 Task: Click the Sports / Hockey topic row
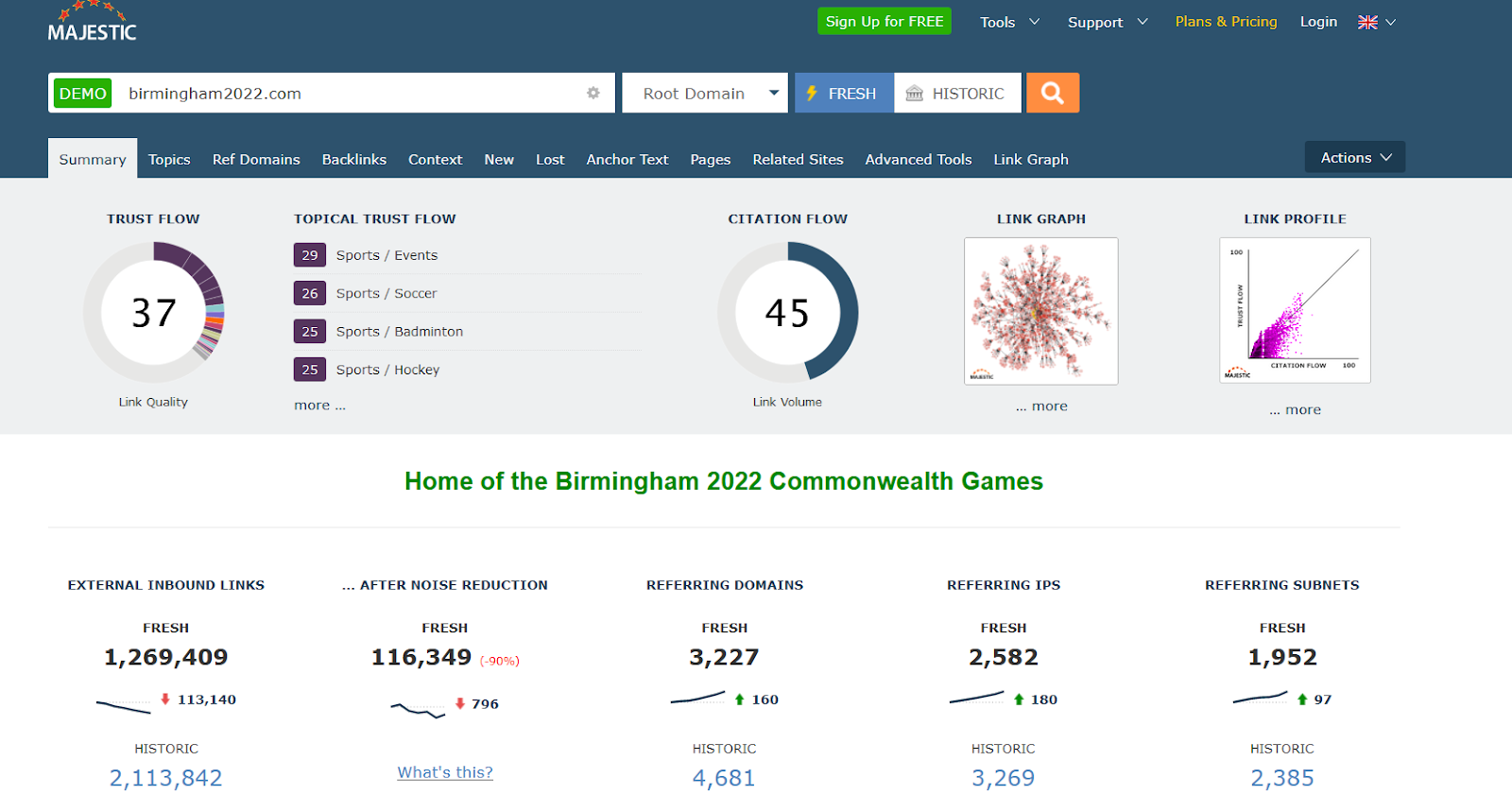coord(468,370)
